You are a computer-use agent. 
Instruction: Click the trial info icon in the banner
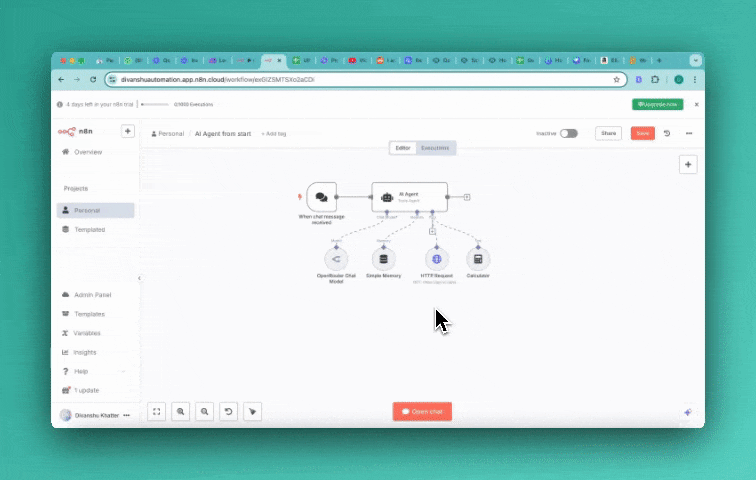coord(60,104)
